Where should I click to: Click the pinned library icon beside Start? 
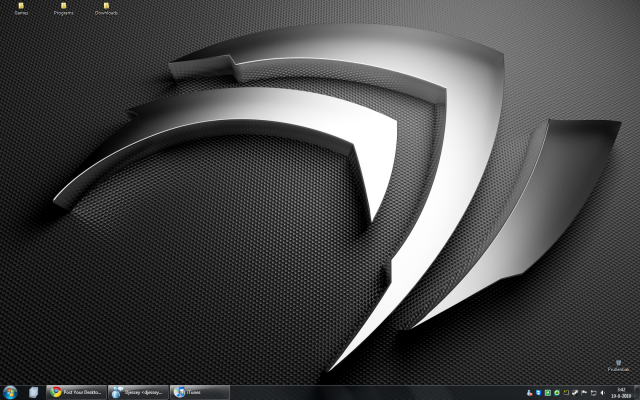(x=34, y=392)
